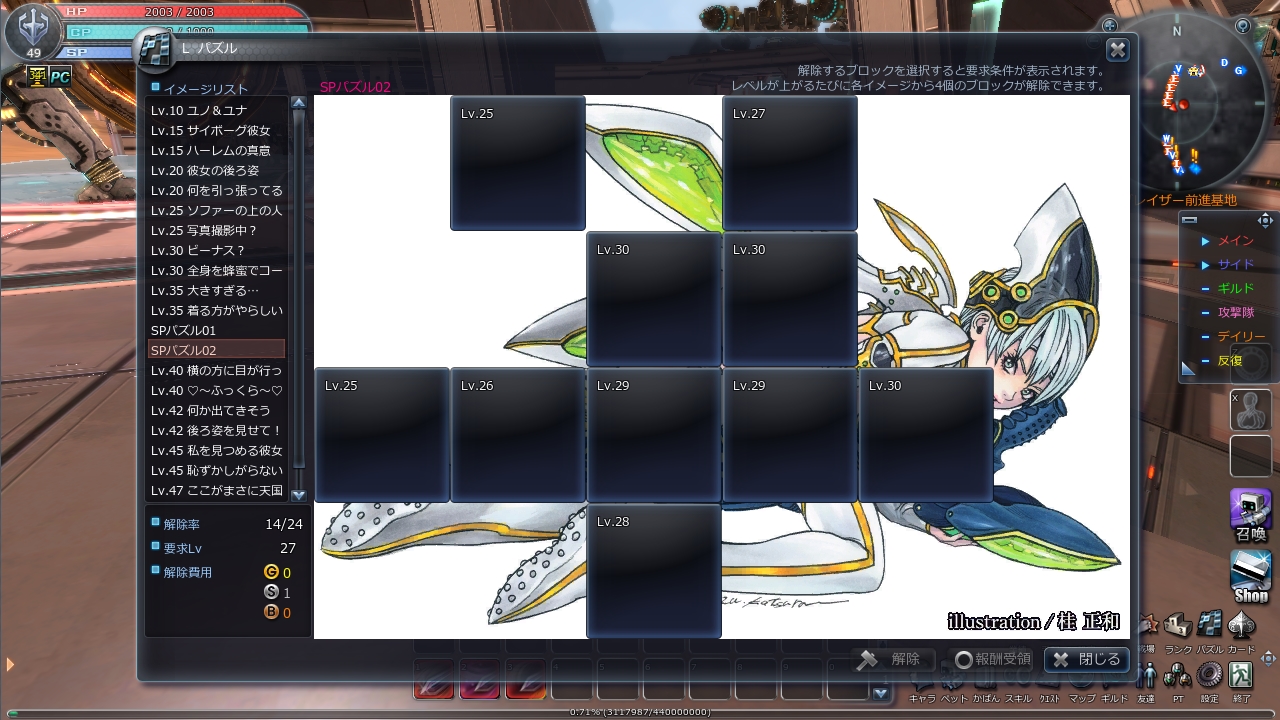
Task: Select the Lv.27 puzzle block
Action: pos(790,163)
